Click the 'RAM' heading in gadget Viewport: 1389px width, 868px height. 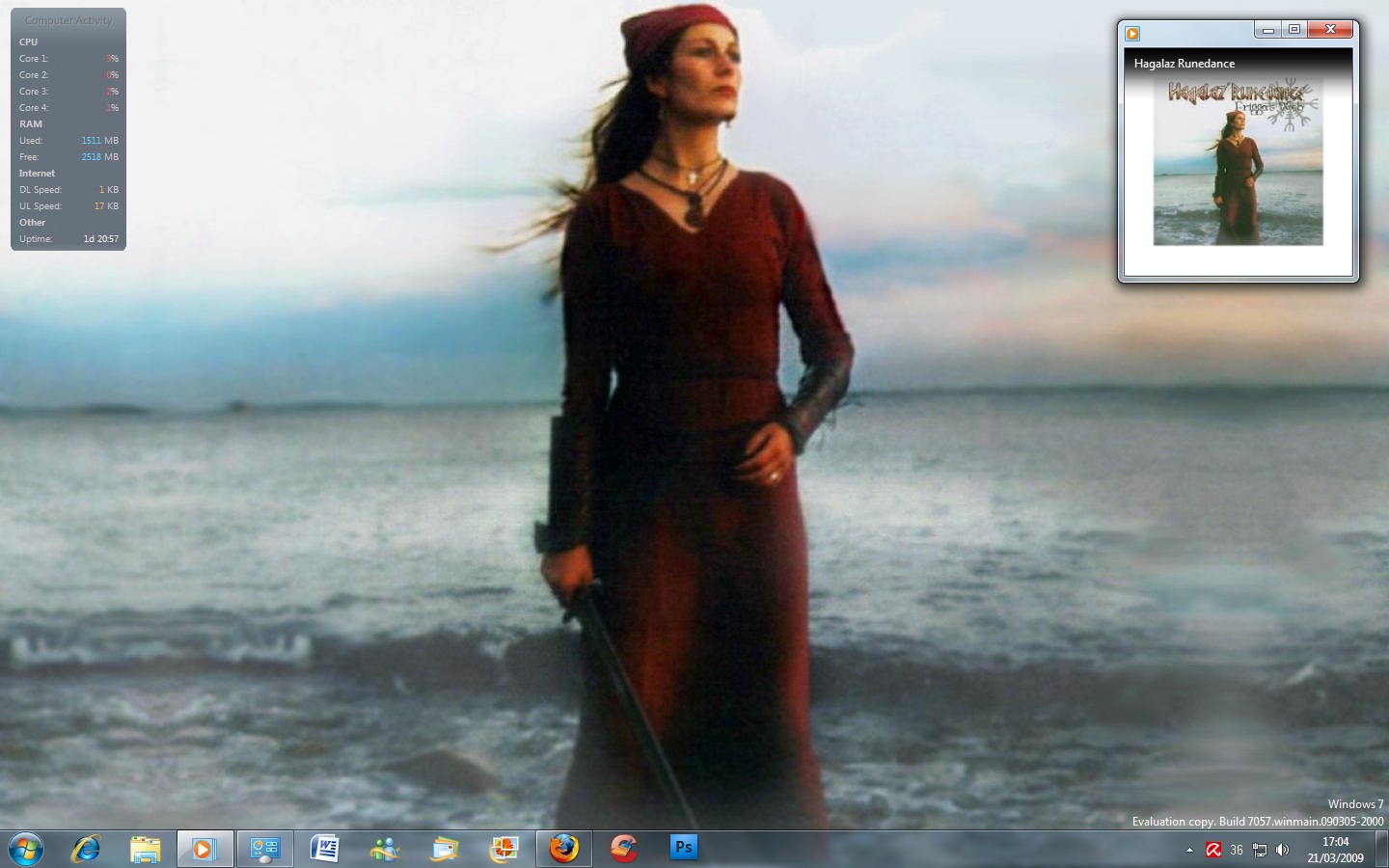[31, 124]
